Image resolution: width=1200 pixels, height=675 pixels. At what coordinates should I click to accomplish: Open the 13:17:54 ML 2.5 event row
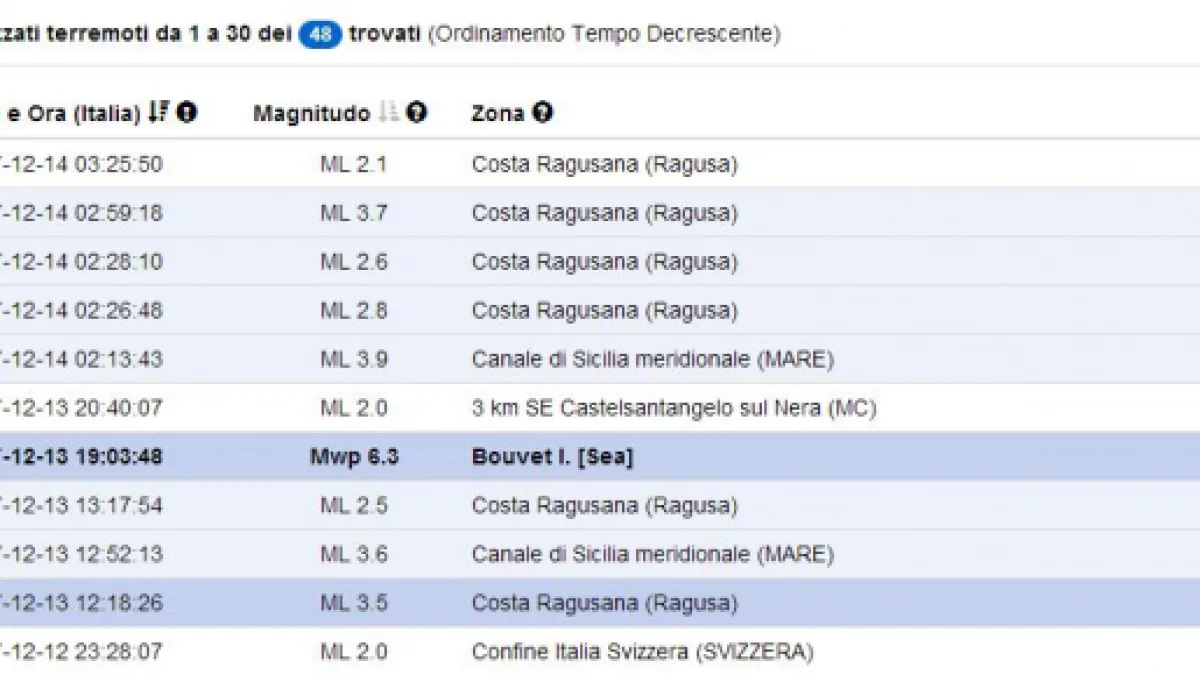[604, 505]
